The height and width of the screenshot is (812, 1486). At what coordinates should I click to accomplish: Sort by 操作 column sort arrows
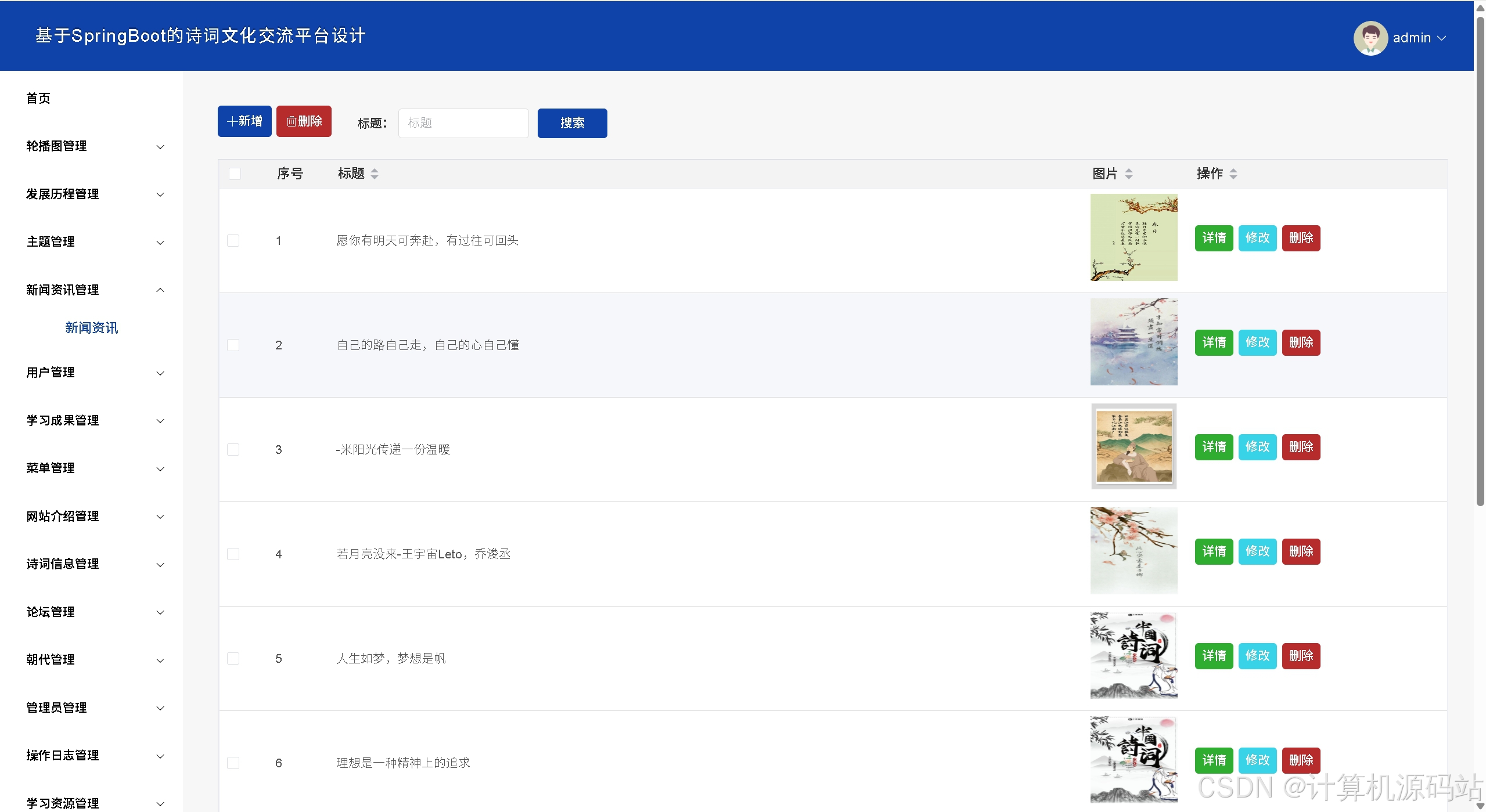pyautogui.click(x=1233, y=174)
